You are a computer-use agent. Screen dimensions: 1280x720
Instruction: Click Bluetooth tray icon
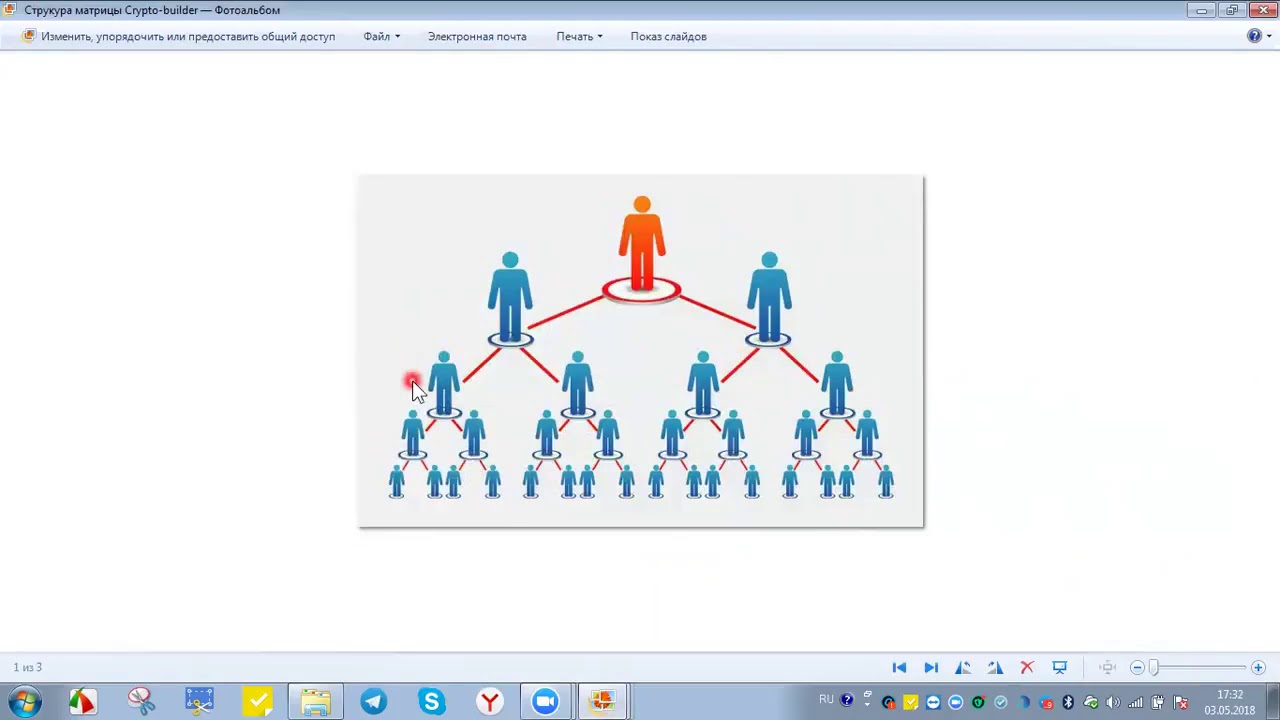click(x=1068, y=702)
